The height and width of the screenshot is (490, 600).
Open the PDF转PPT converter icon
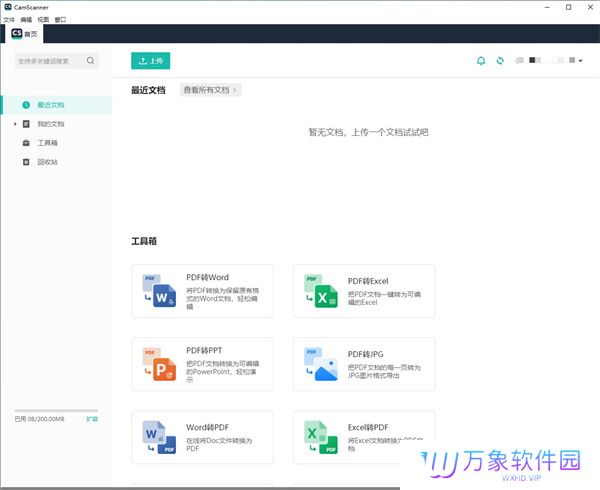(x=159, y=364)
